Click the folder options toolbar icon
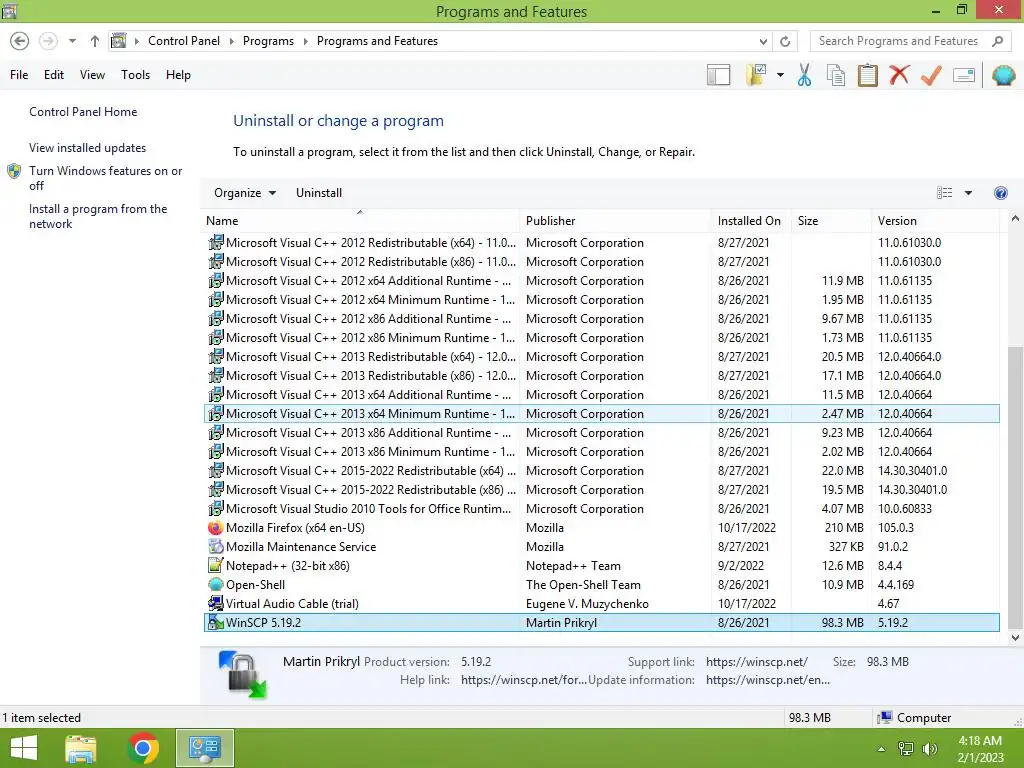This screenshot has height=768, width=1024. click(756, 75)
